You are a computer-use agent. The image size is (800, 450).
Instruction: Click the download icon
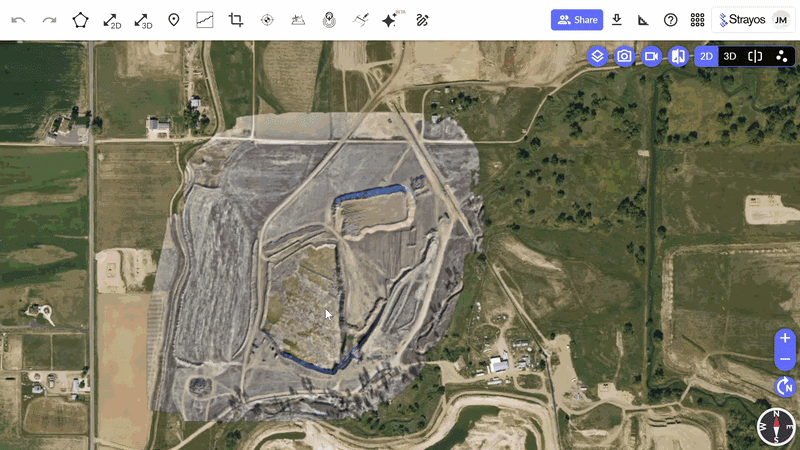pos(617,20)
